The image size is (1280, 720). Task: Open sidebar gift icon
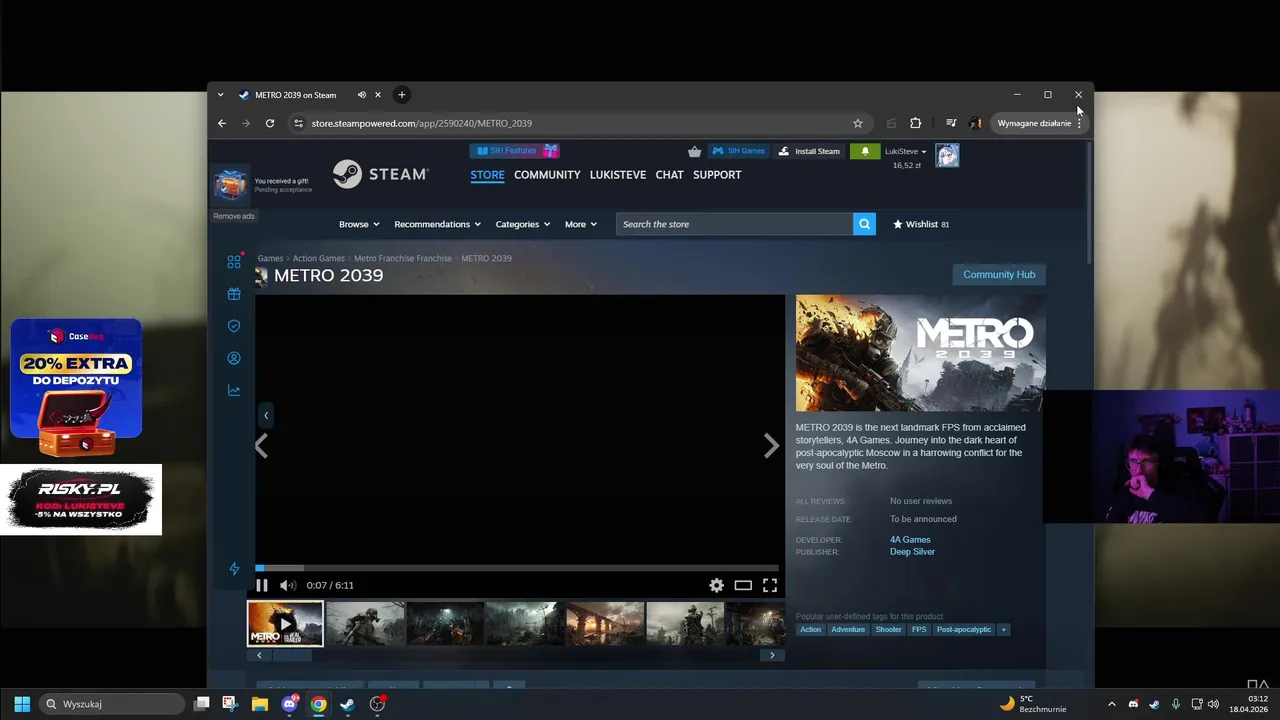(234, 294)
